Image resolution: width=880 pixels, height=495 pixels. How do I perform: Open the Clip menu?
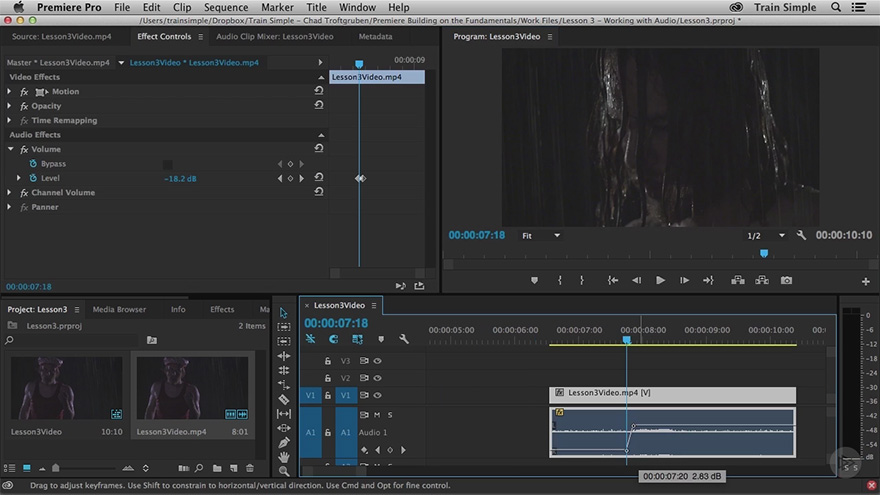[182, 7]
